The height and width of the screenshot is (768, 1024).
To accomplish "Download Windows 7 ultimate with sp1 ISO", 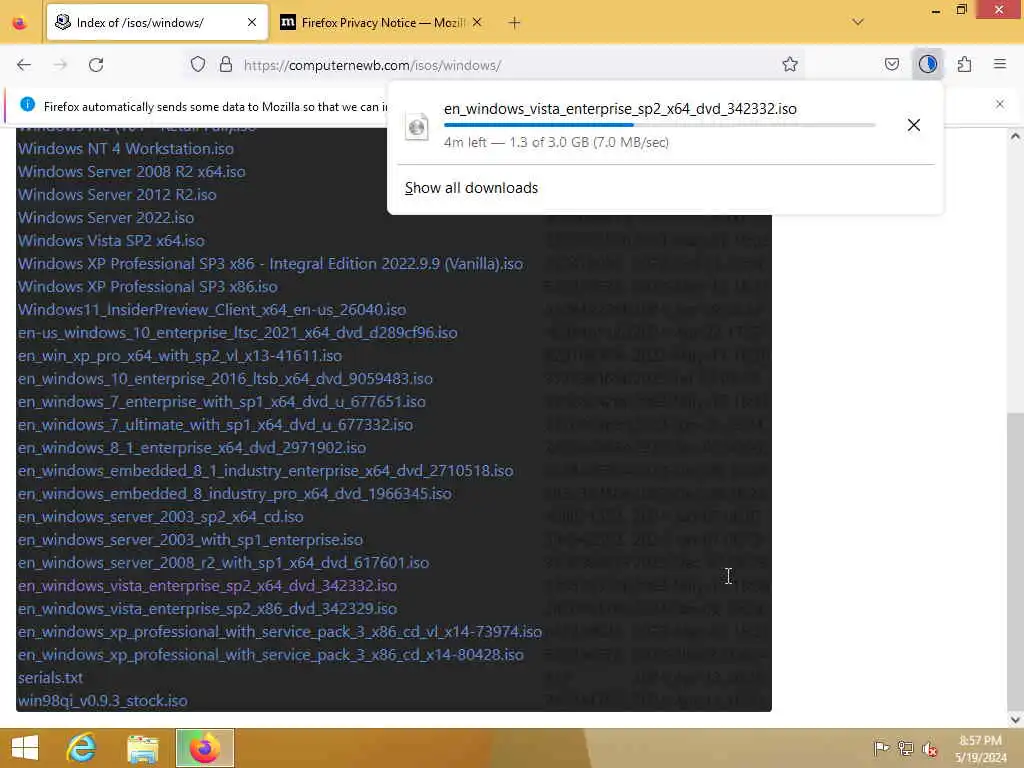I will click(215, 424).
